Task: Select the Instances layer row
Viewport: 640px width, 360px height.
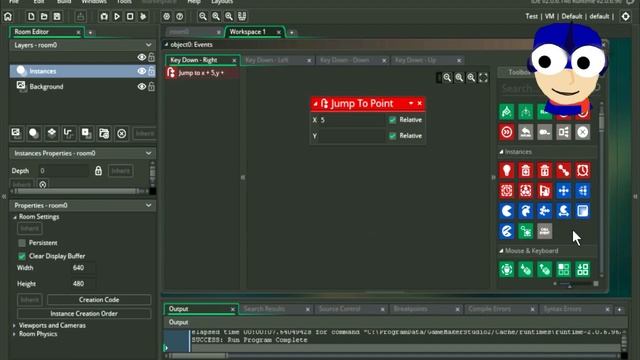Action: tap(83, 71)
